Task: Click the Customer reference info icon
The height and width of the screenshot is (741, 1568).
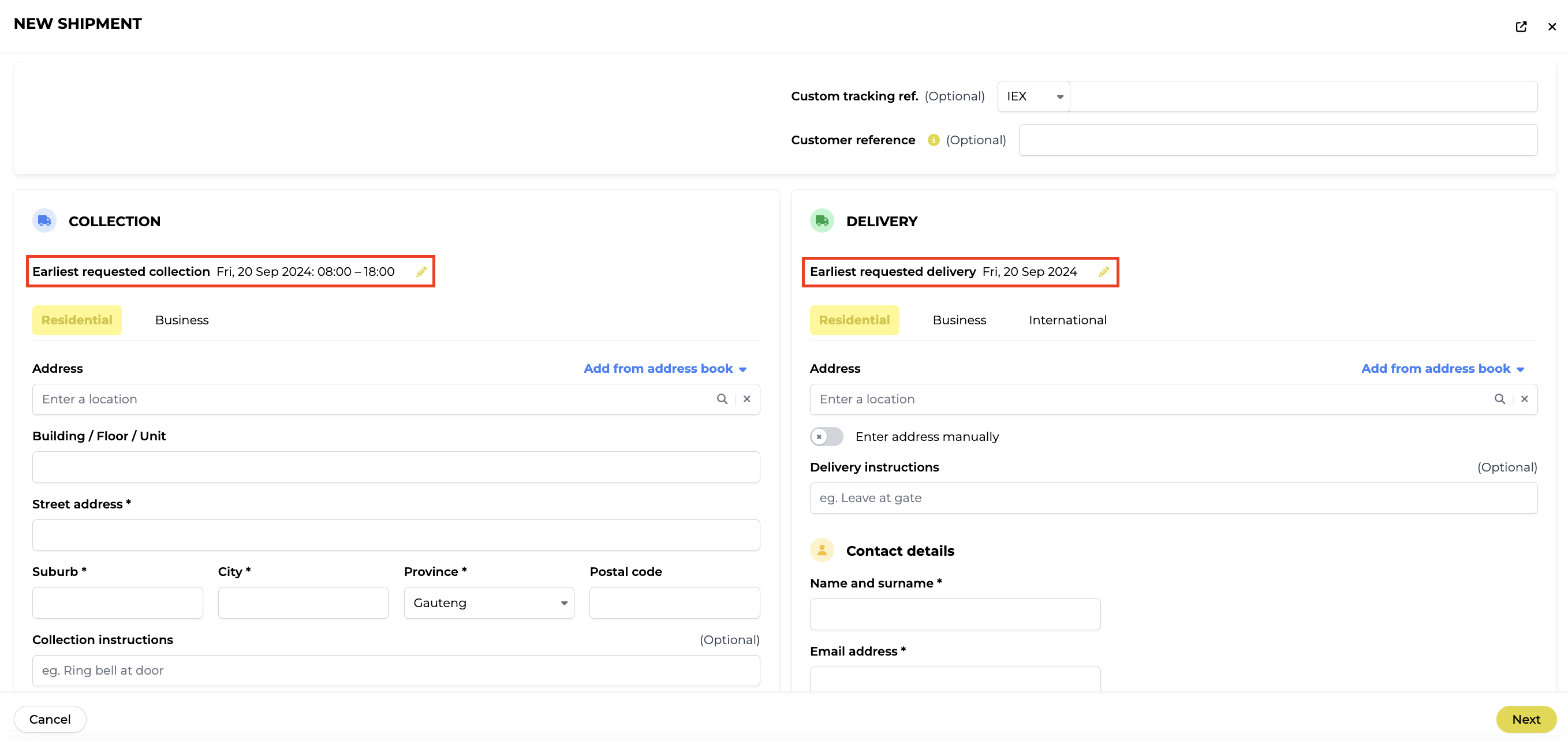Action: pos(933,140)
